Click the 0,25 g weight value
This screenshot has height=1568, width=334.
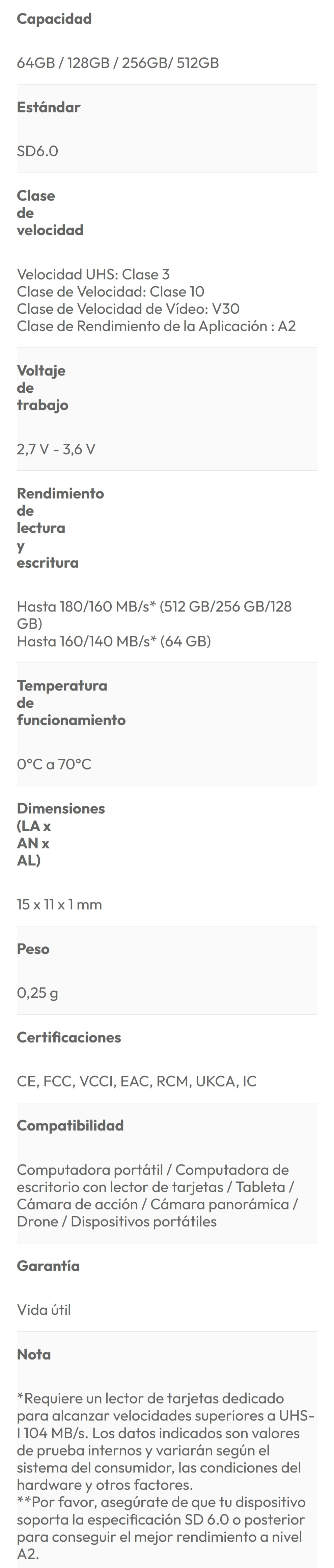coord(38,993)
